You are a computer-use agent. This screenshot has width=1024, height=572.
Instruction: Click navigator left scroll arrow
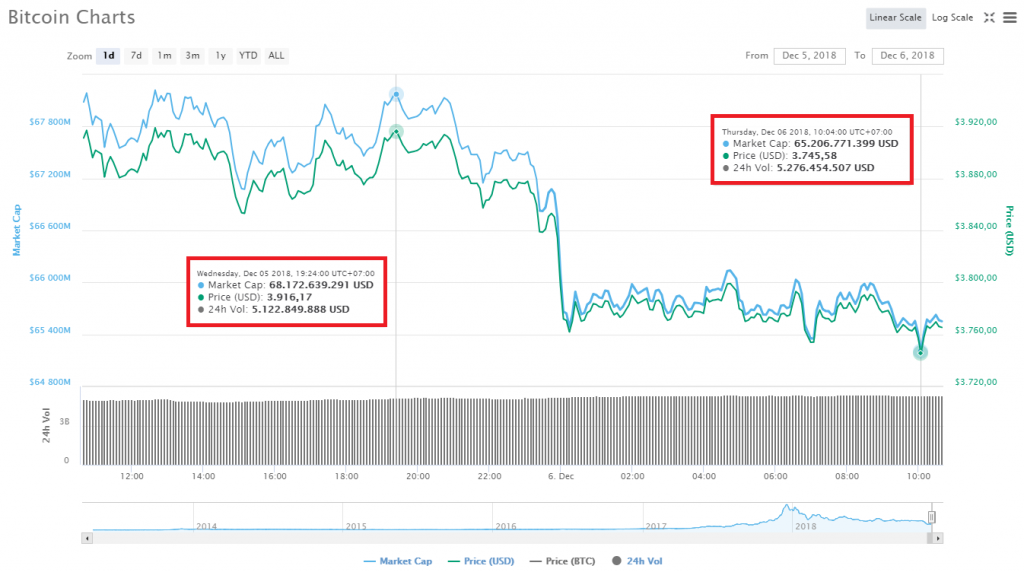click(87, 538)
